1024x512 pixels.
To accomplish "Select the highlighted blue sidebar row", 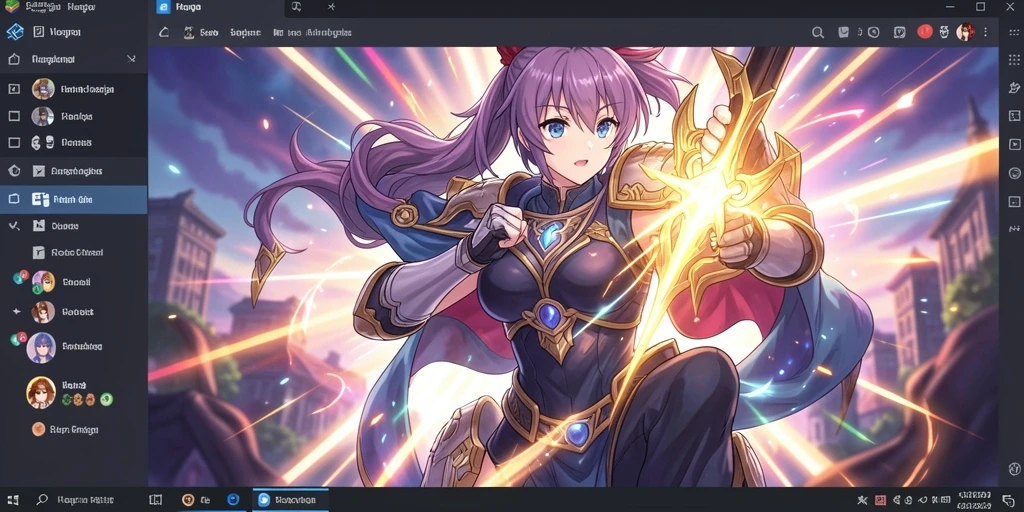I will coord(74,200).
